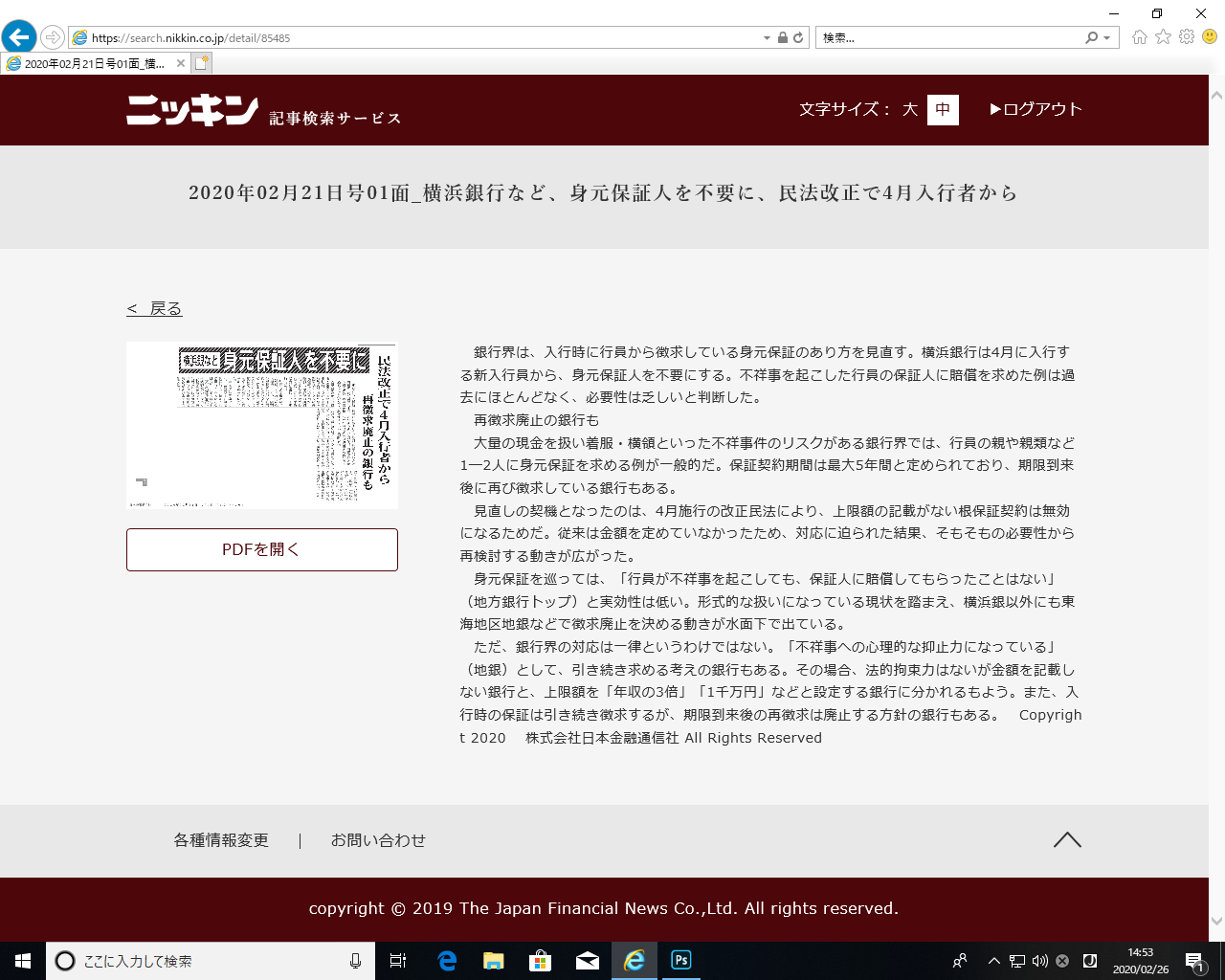
Task: Open Microsoft Edge from the taskbar
Action: (447, 961)
